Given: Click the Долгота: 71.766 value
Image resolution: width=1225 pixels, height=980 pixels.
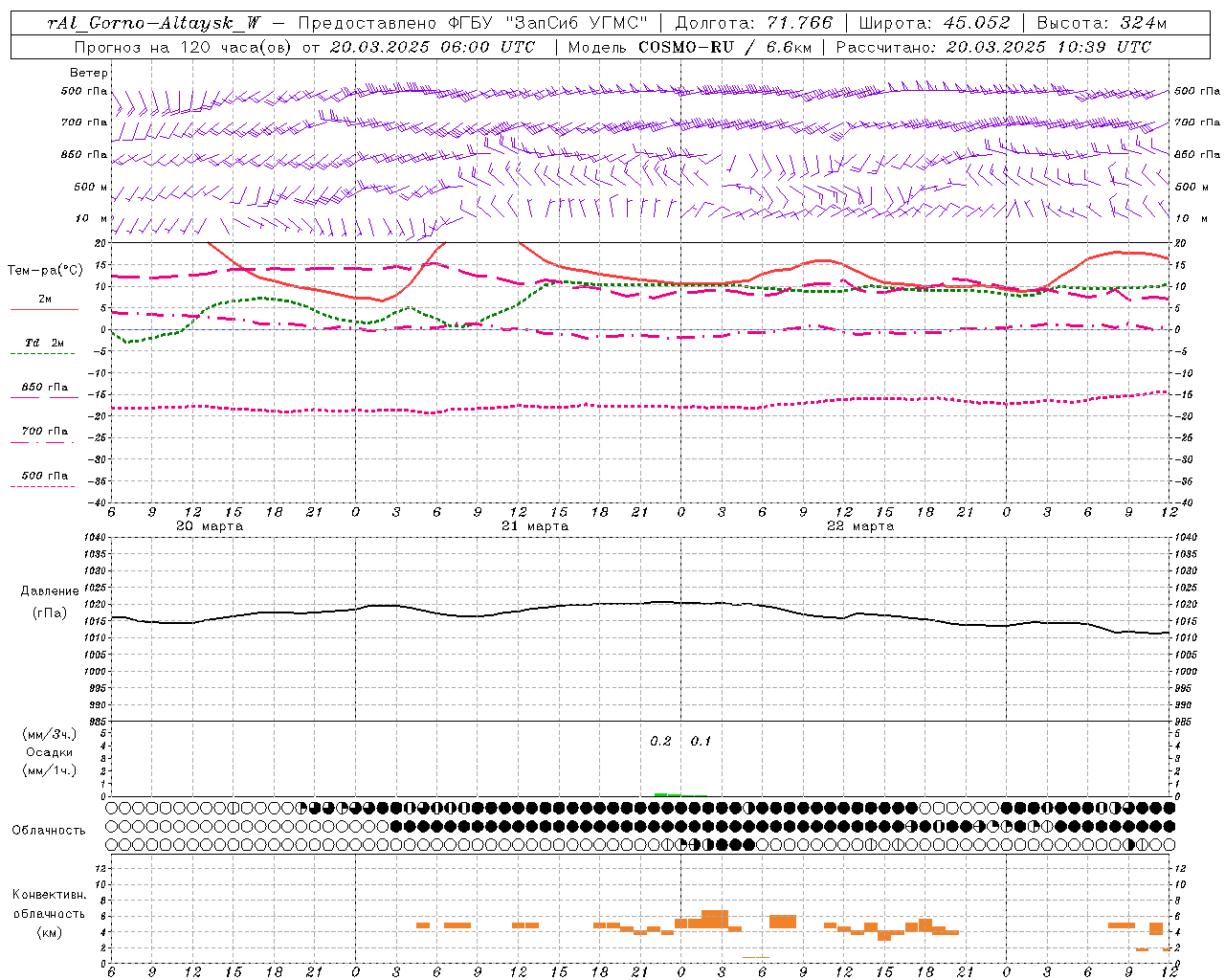Looking at the screenshot, I should click(754, 23).
